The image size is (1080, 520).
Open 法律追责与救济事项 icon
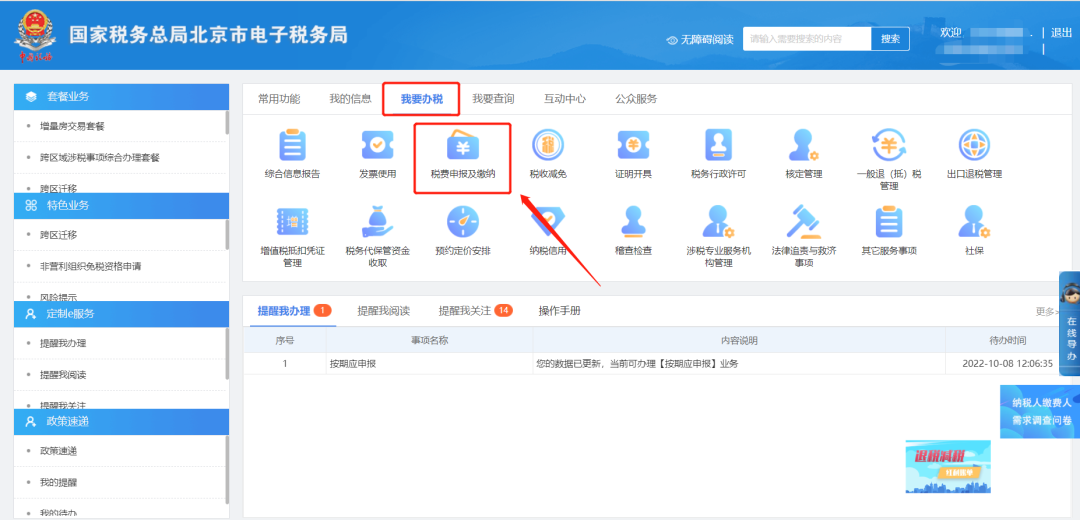point(804,222)
